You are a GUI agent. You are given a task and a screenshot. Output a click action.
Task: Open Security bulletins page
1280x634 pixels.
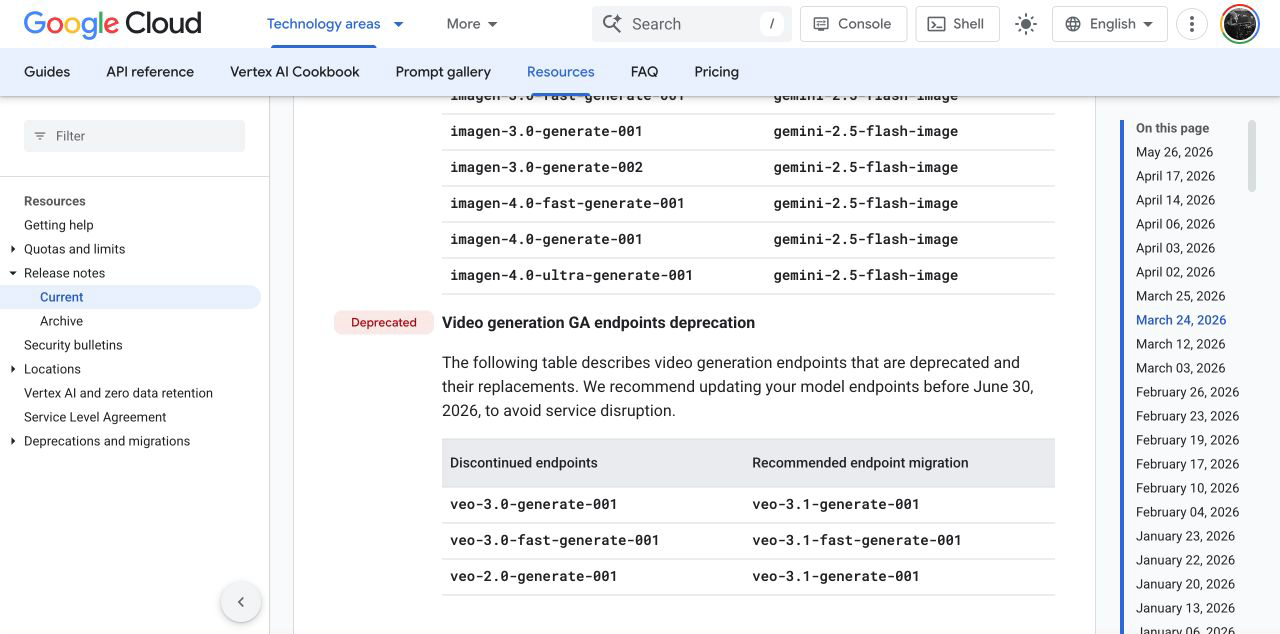[x=73, y=345]
